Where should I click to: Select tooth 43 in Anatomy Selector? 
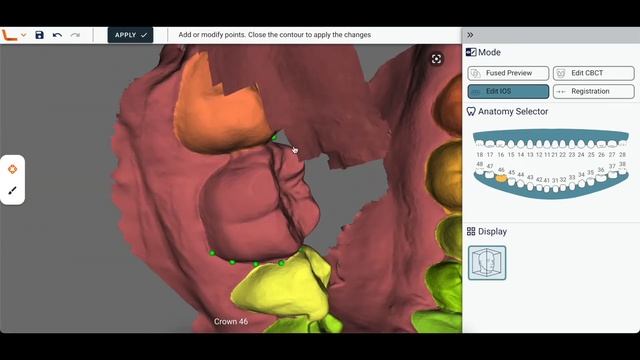[530, 187]
